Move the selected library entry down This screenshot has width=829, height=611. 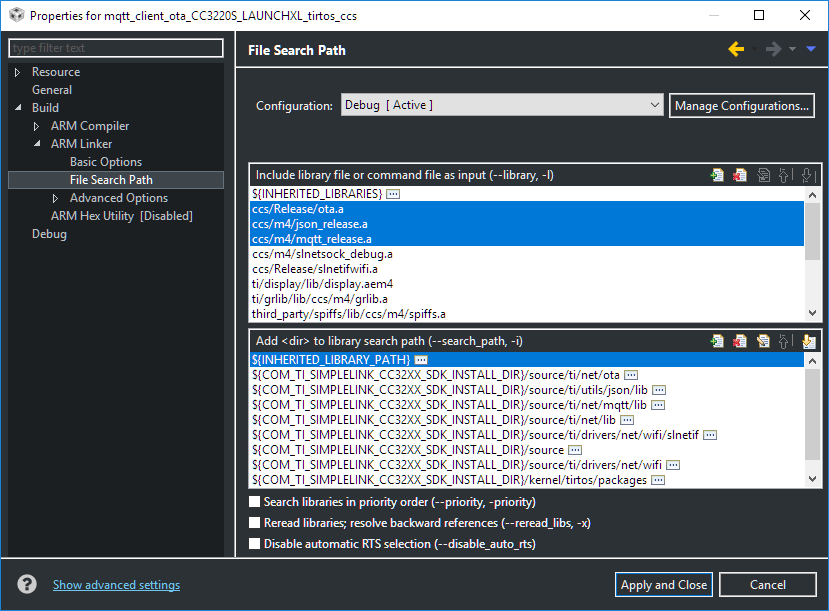(807, 174)
